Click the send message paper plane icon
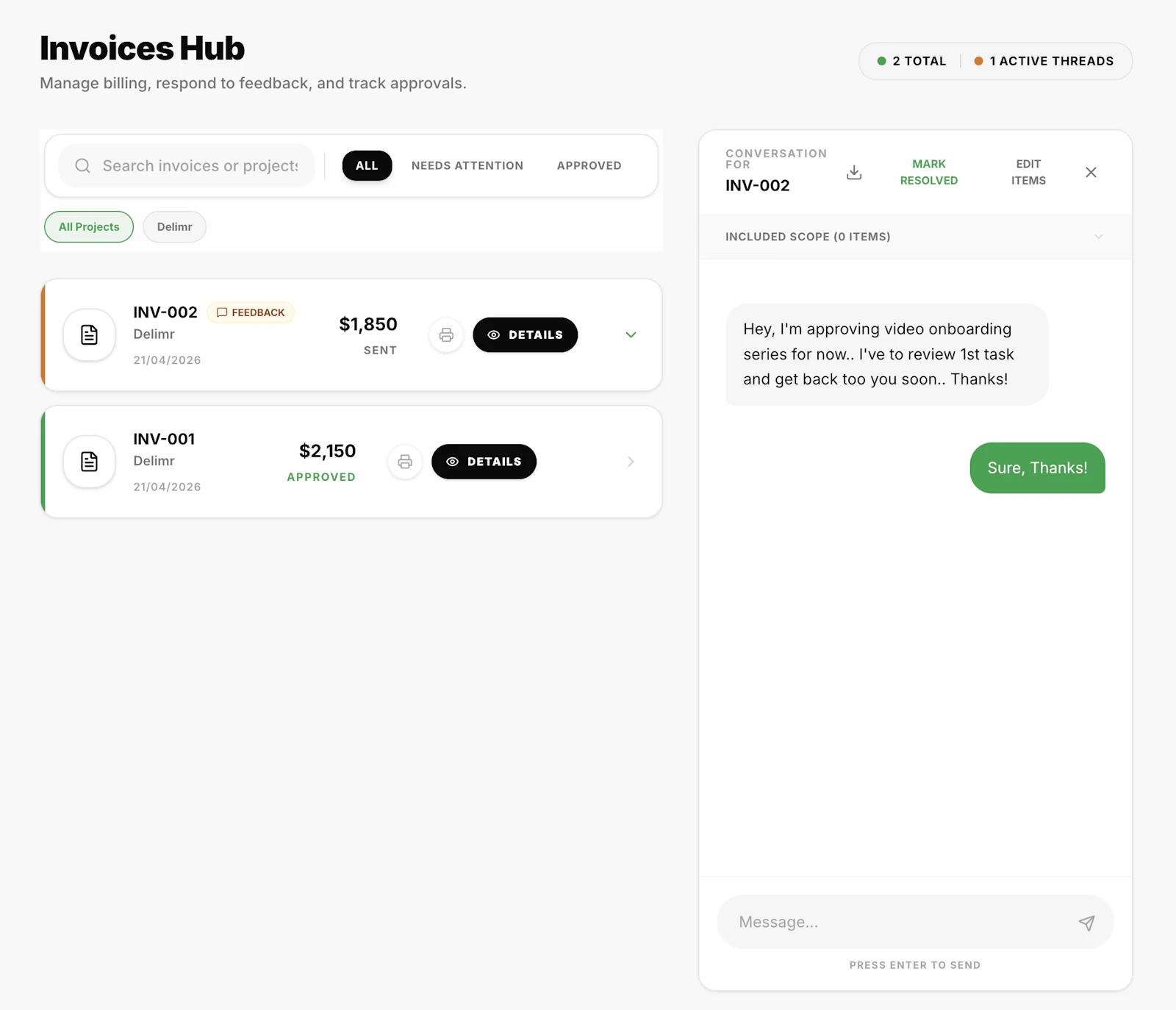Viewport: 1176px width, 1010px height. tap(1086, 923)
